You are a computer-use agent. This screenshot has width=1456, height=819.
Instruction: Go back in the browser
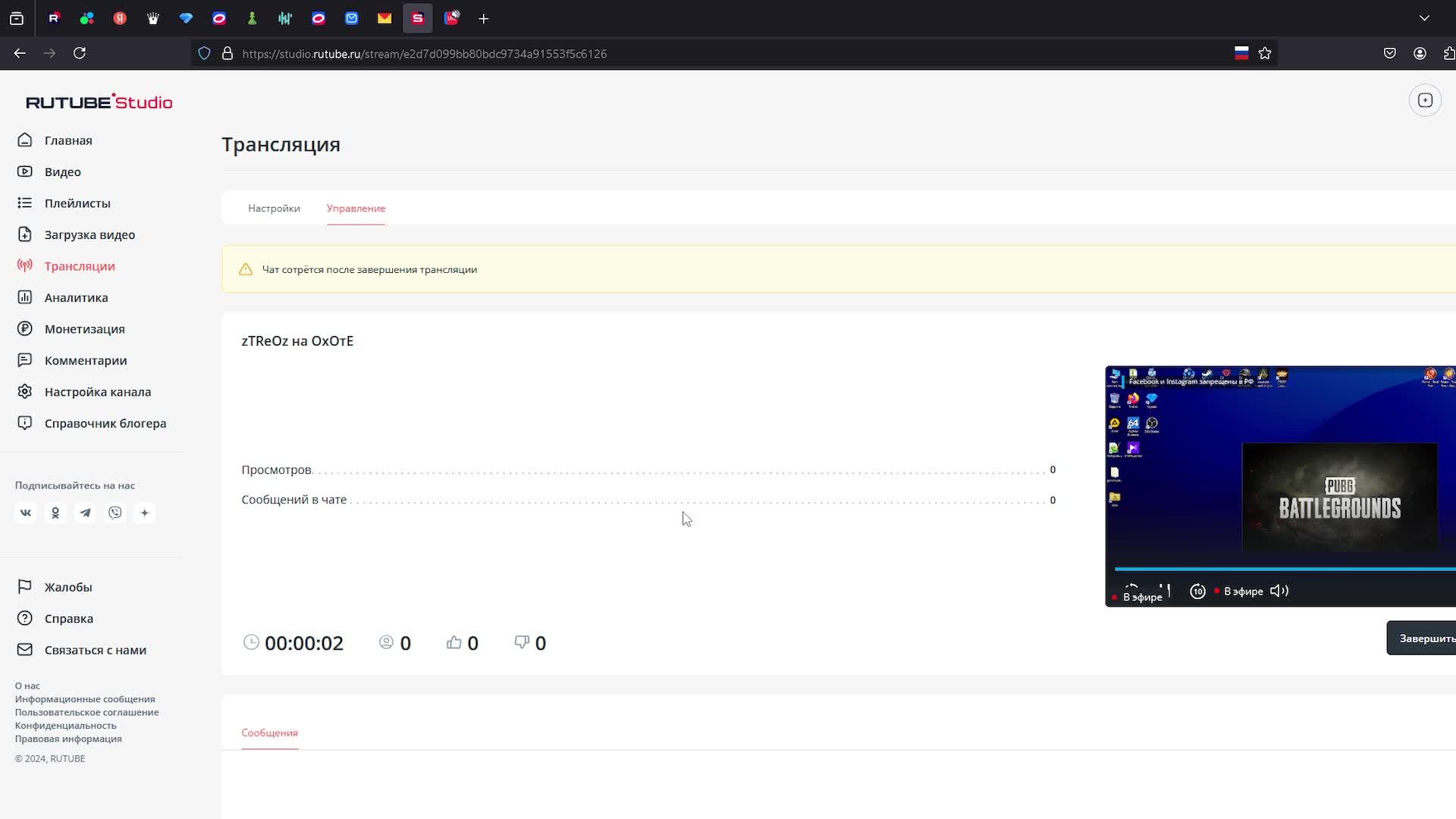pyautogui.click(x=20, y=53)
